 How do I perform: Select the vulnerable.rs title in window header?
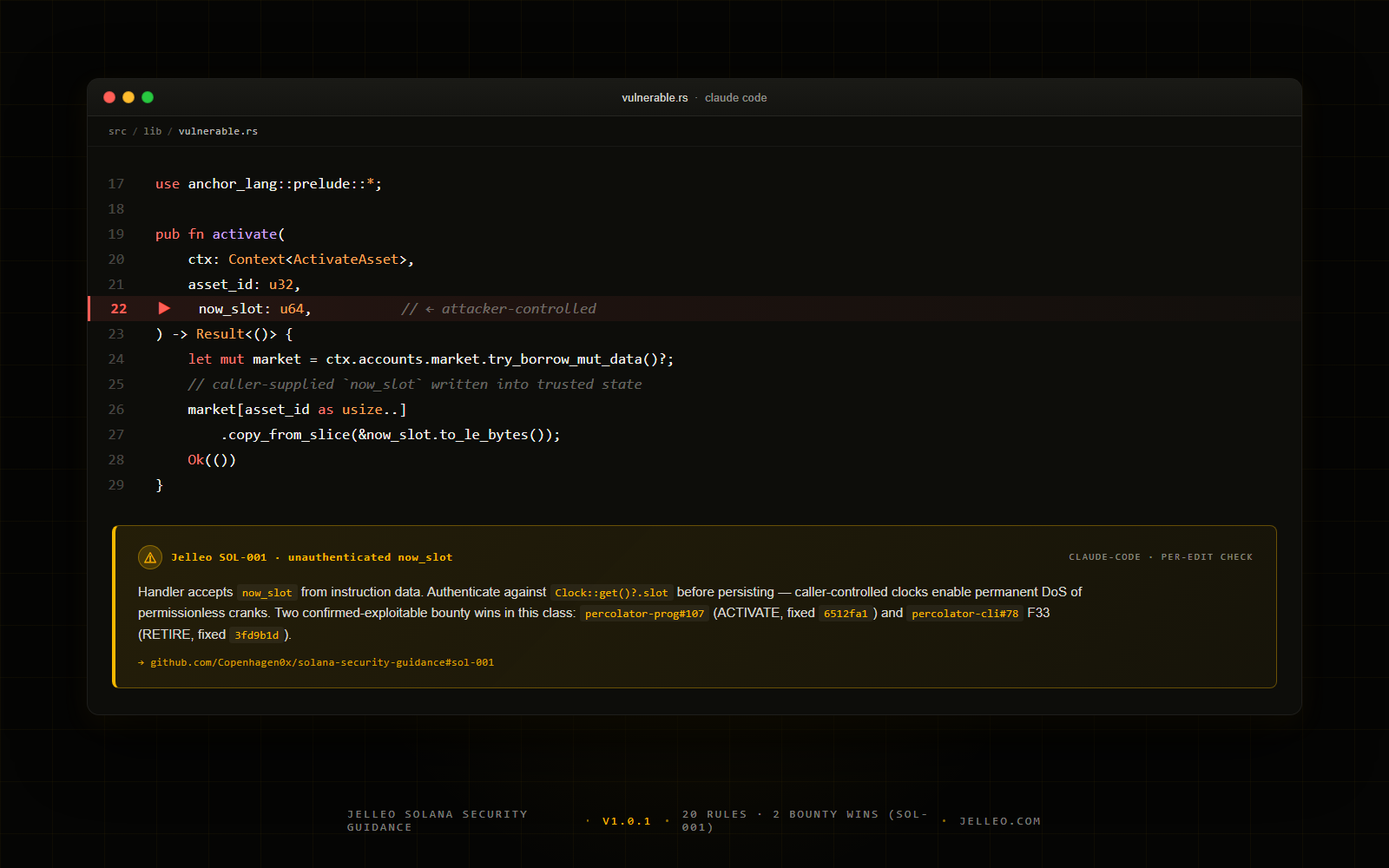pos(655,98)
